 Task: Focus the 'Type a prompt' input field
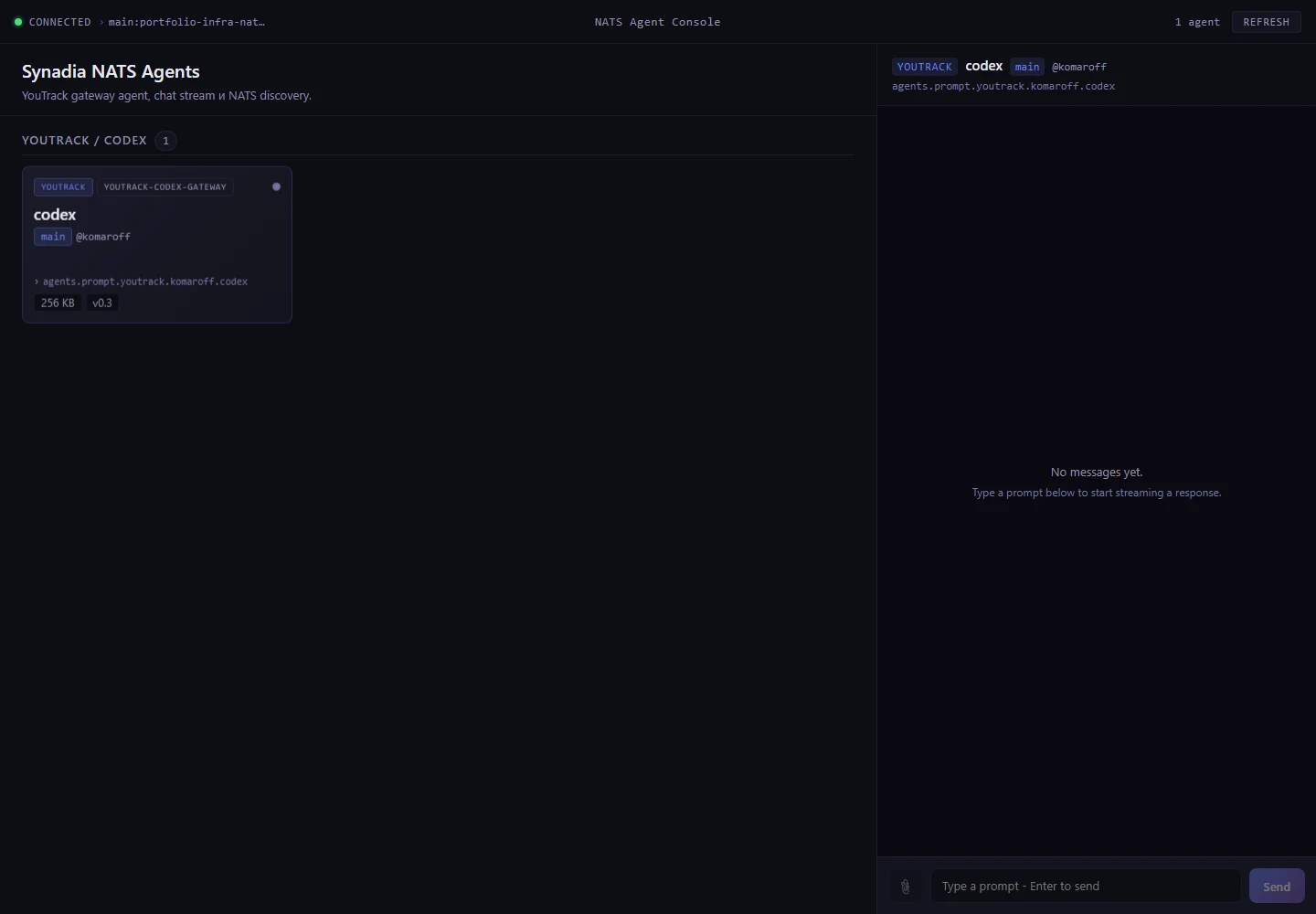(x=1086, y=887)
